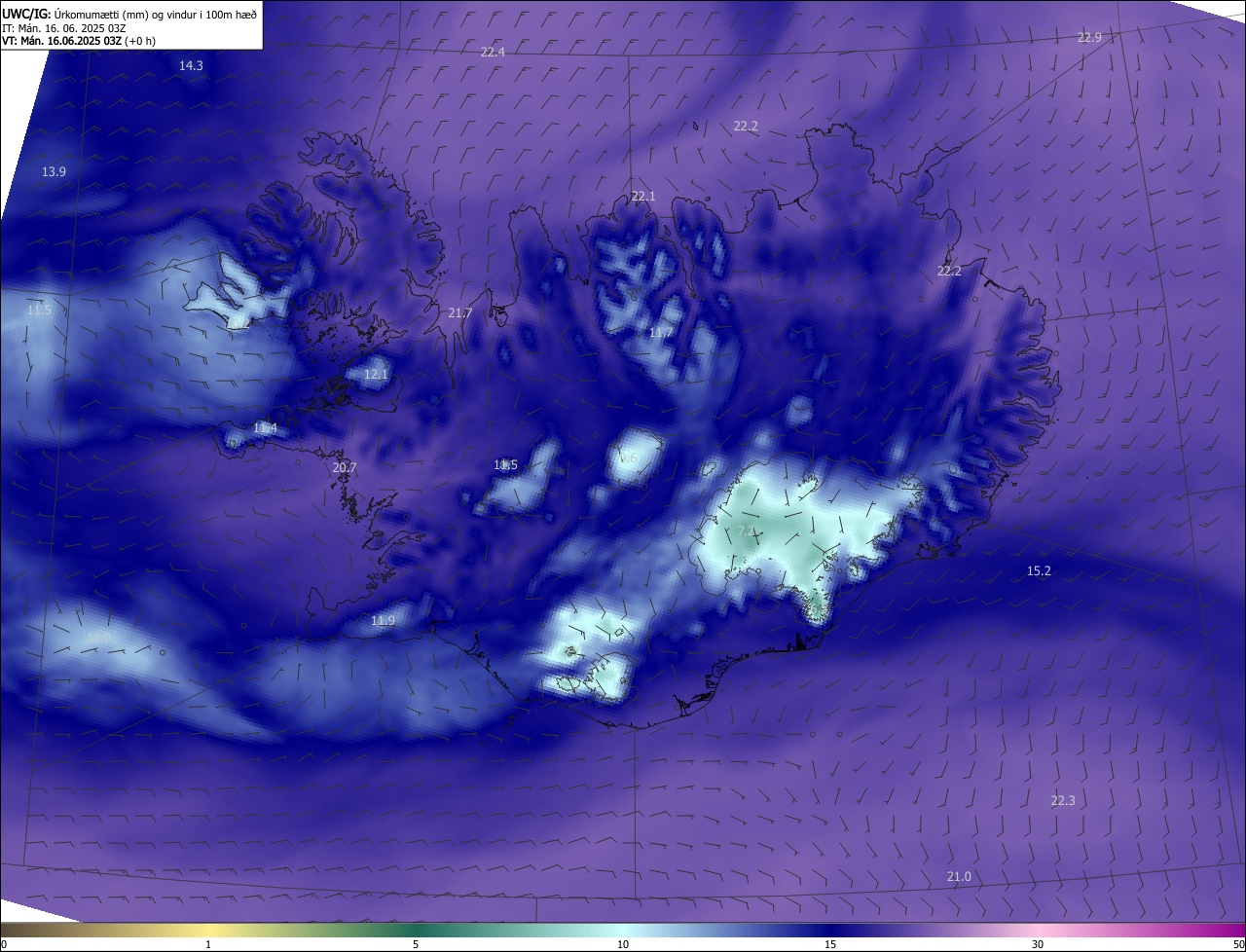Click the map value label 14.3
Viewport: 1246px width, 952px height.
191,65
